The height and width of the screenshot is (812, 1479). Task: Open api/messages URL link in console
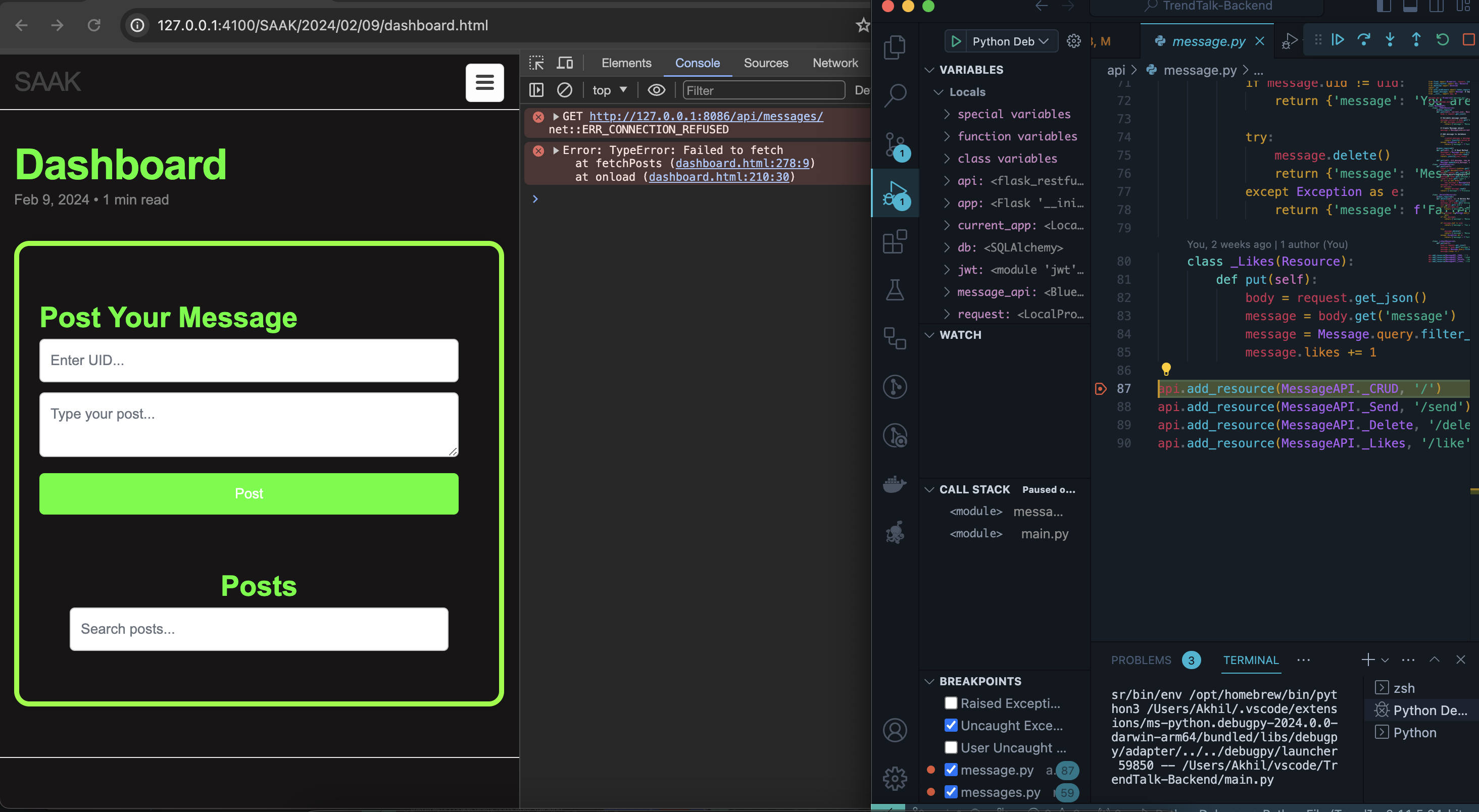point(706,117)
